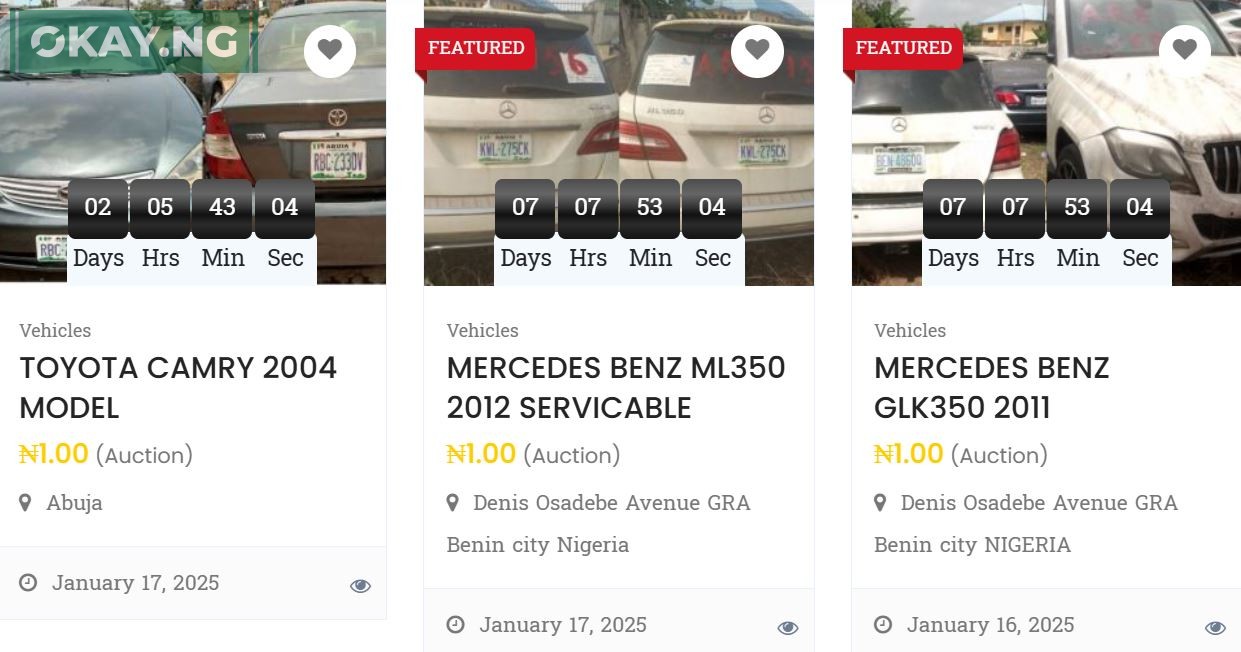1241x652 pixels.
Task: Favorite the Toyota Camry 2004 listing
Action: point(330,49)
